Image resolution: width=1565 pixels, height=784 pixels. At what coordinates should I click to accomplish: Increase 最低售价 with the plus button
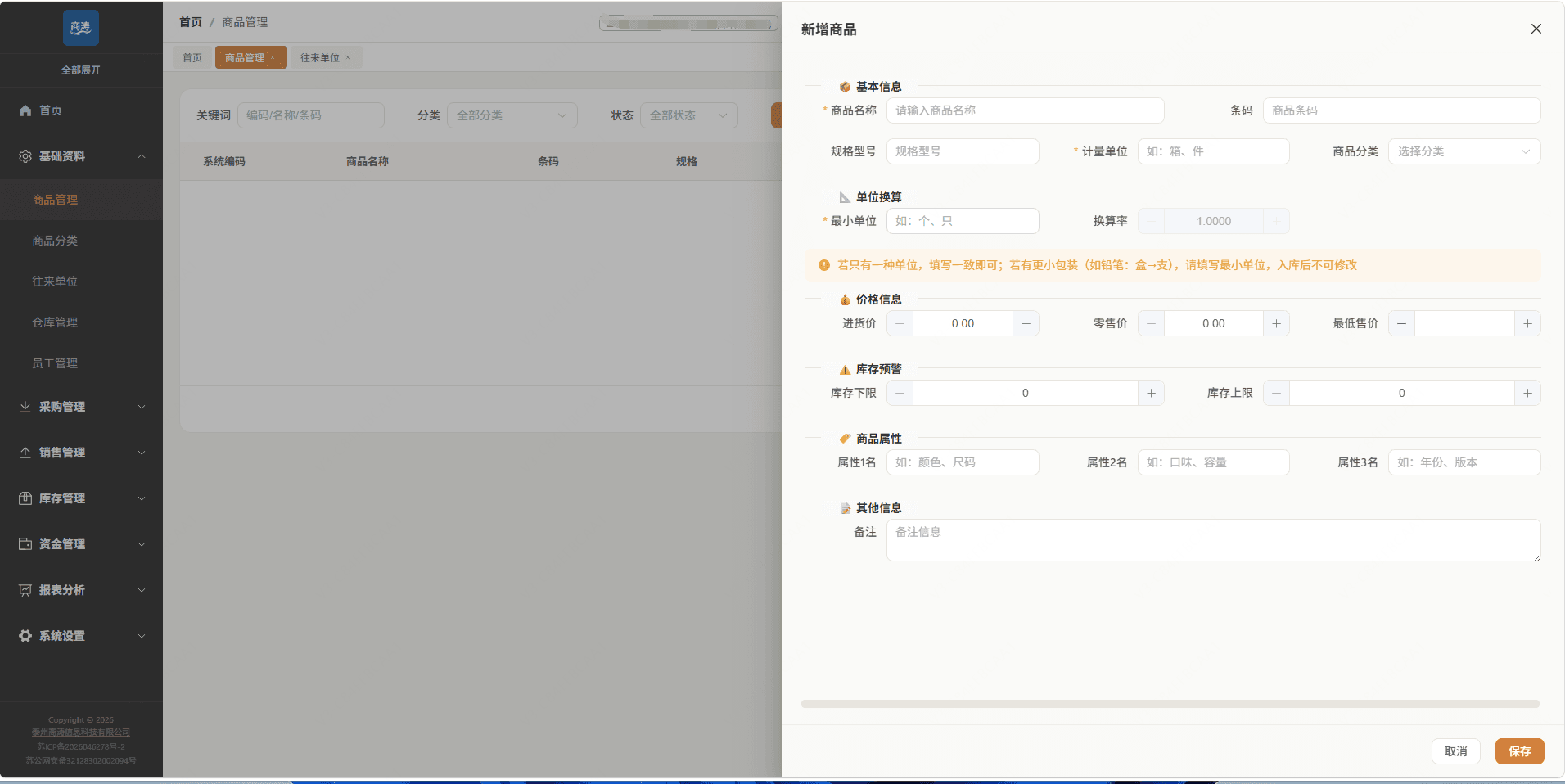click(1527, 323)
